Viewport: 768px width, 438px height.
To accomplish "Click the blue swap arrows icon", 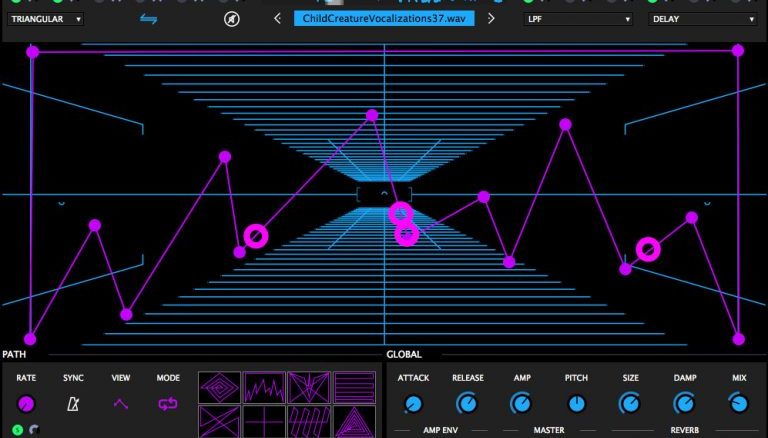I will click(x=148, y=19).
